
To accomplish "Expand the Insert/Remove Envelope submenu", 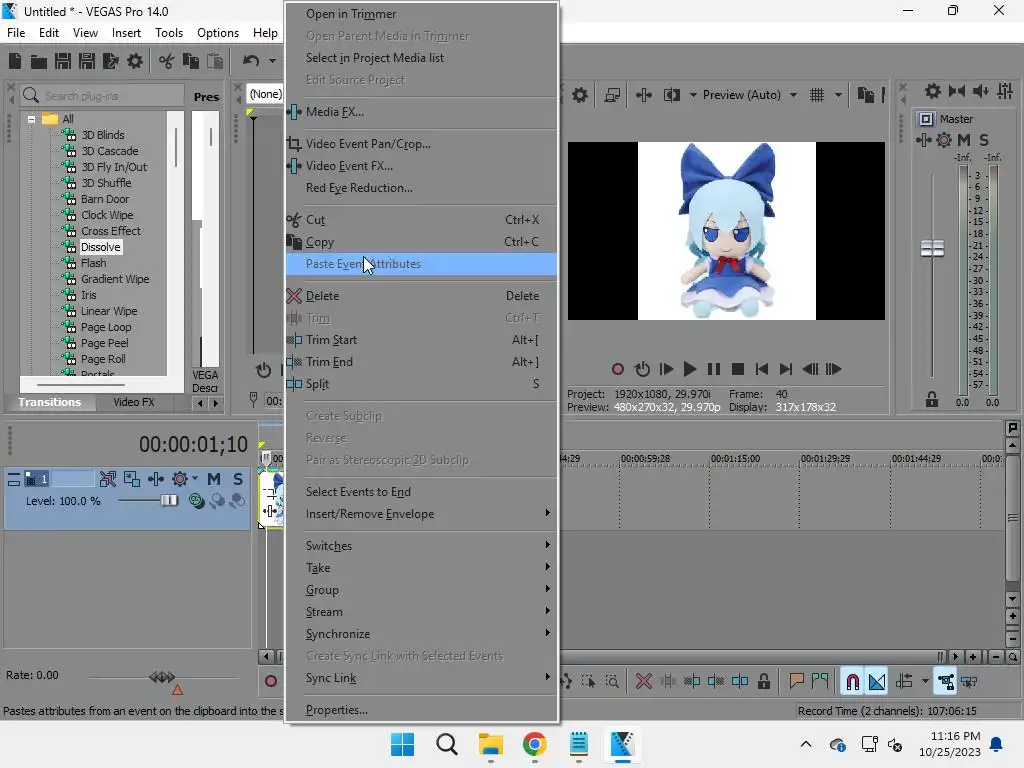I will (x=421, y=514).
